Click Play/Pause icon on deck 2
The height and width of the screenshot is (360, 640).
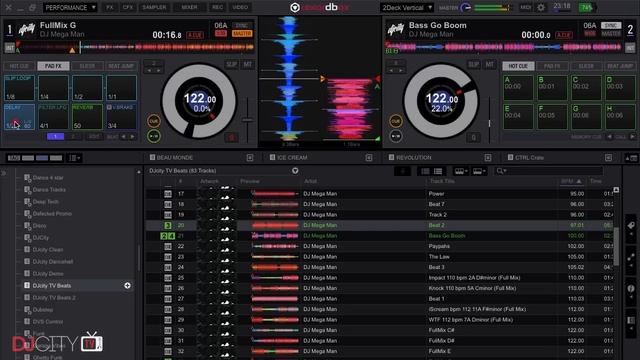click(x=396, y=136)
